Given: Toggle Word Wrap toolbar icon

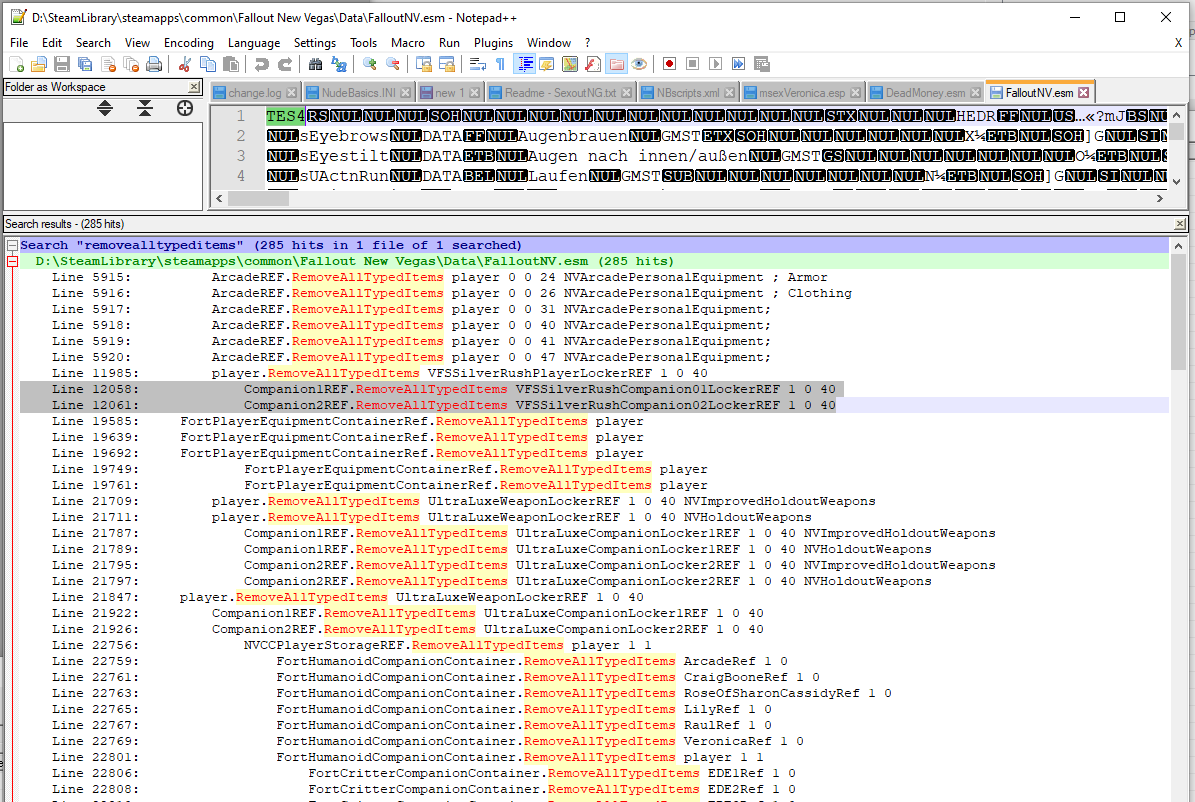Looking at the screenshot, I should click(x=478, y=64).
